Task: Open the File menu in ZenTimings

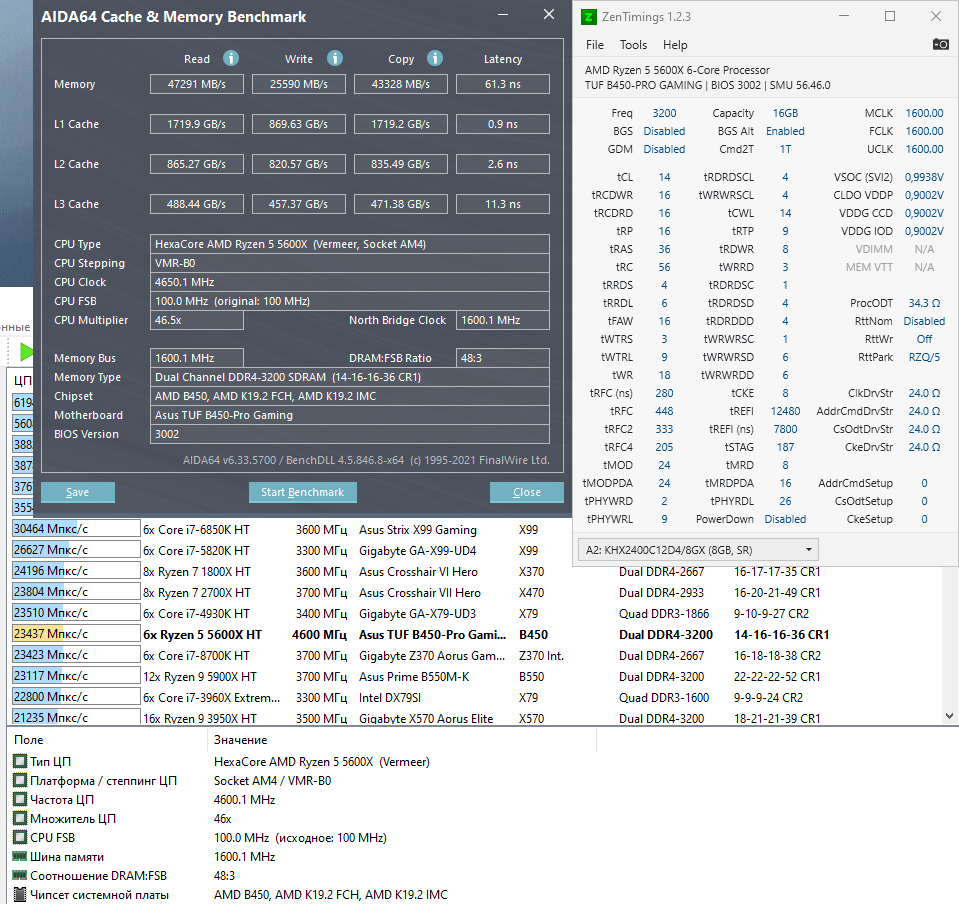Action: (x=594, y=45)
